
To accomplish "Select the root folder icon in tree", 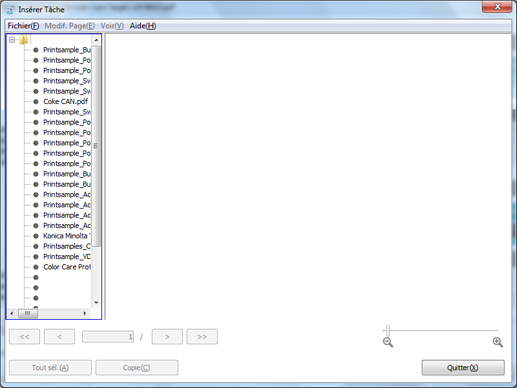I will pos(24,40).
